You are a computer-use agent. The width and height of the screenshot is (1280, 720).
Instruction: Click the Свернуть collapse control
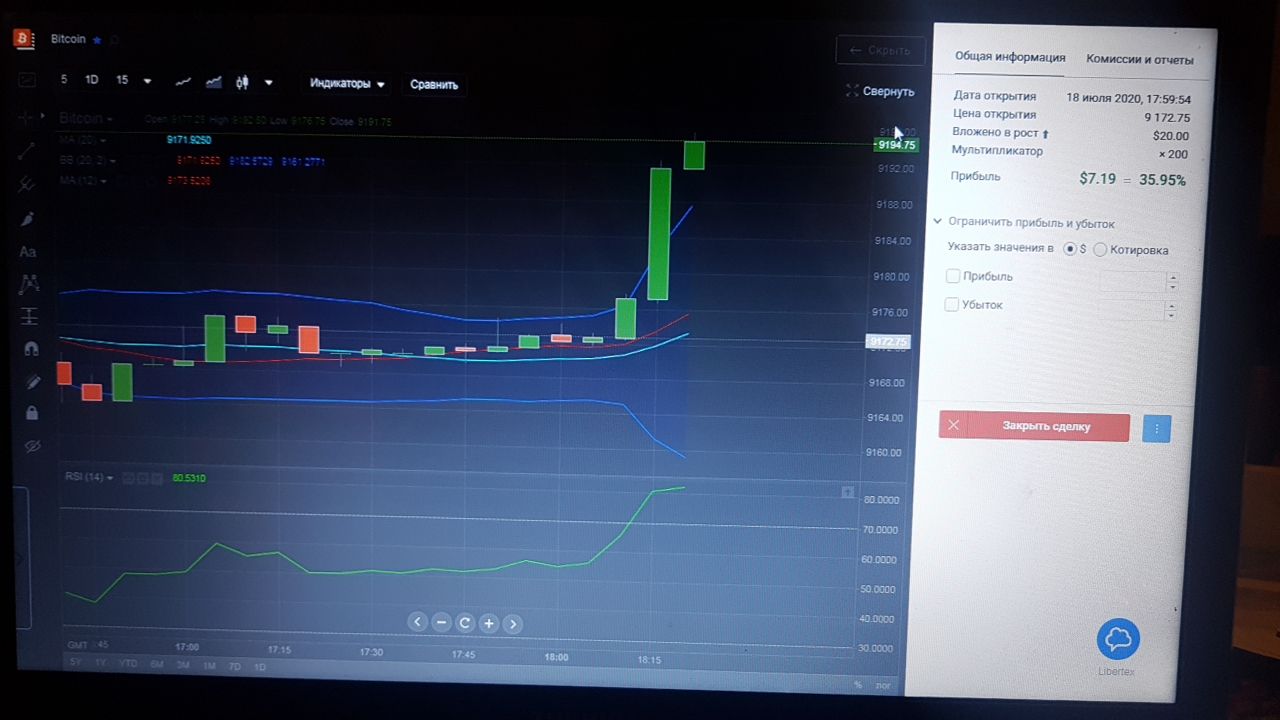tap(880, 91)
